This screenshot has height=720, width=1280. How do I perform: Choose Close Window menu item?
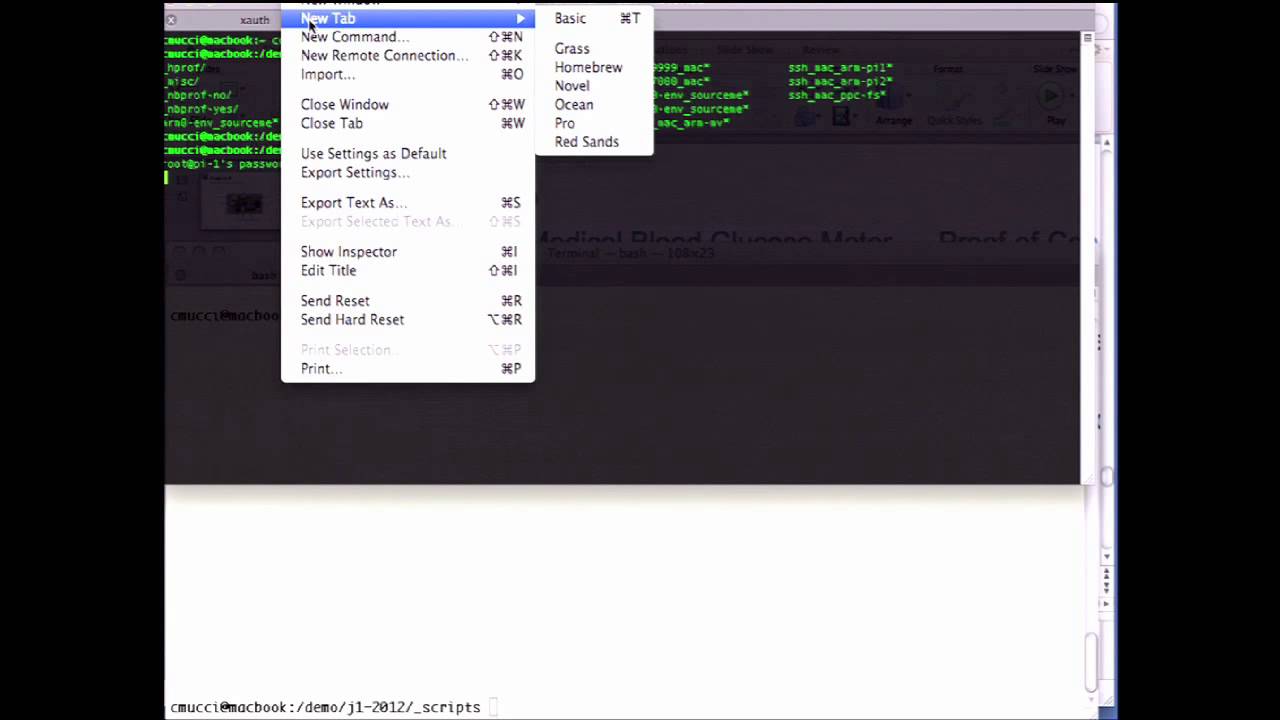[408, 105]
